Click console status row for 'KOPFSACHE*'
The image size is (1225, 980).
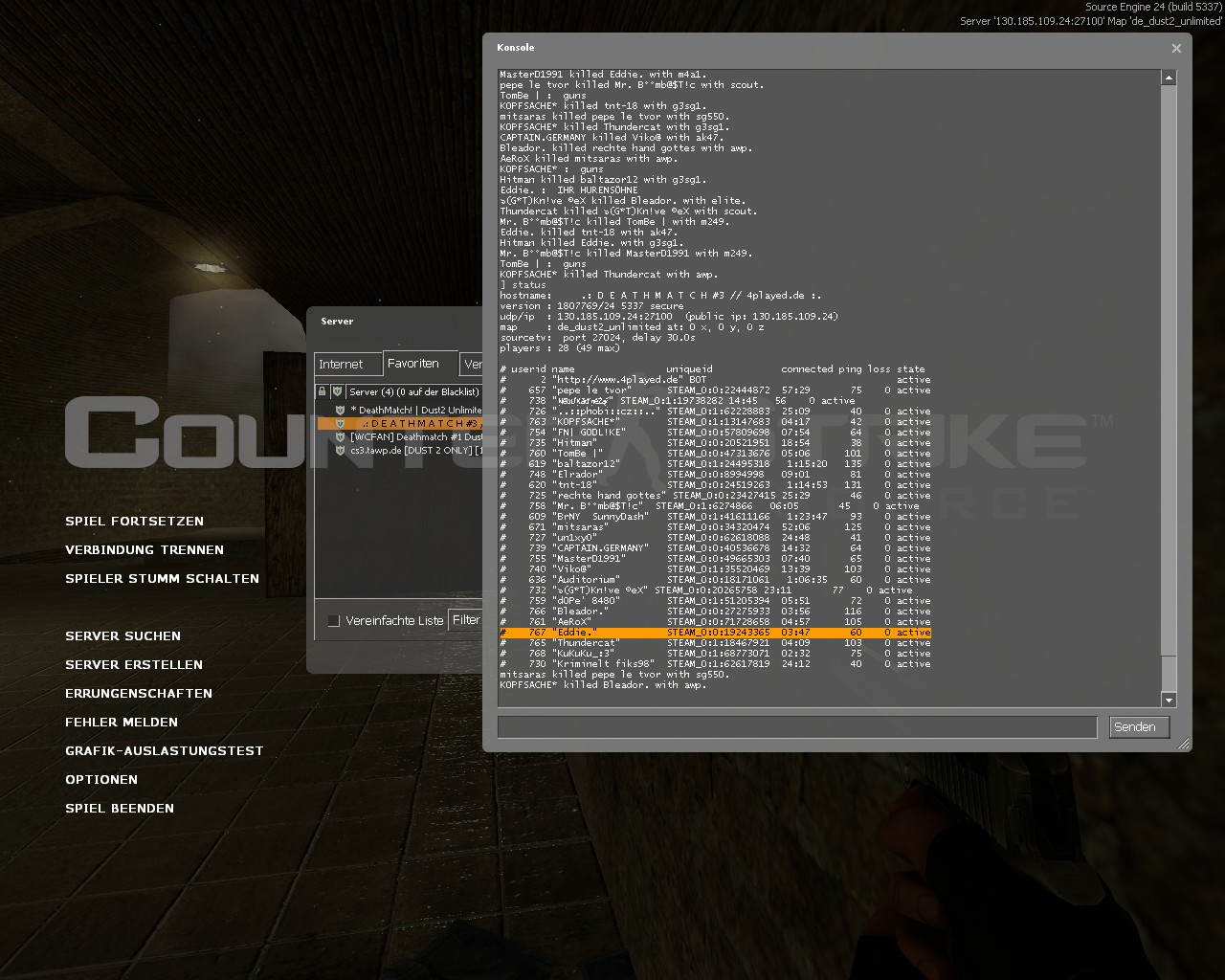[715, 422]
